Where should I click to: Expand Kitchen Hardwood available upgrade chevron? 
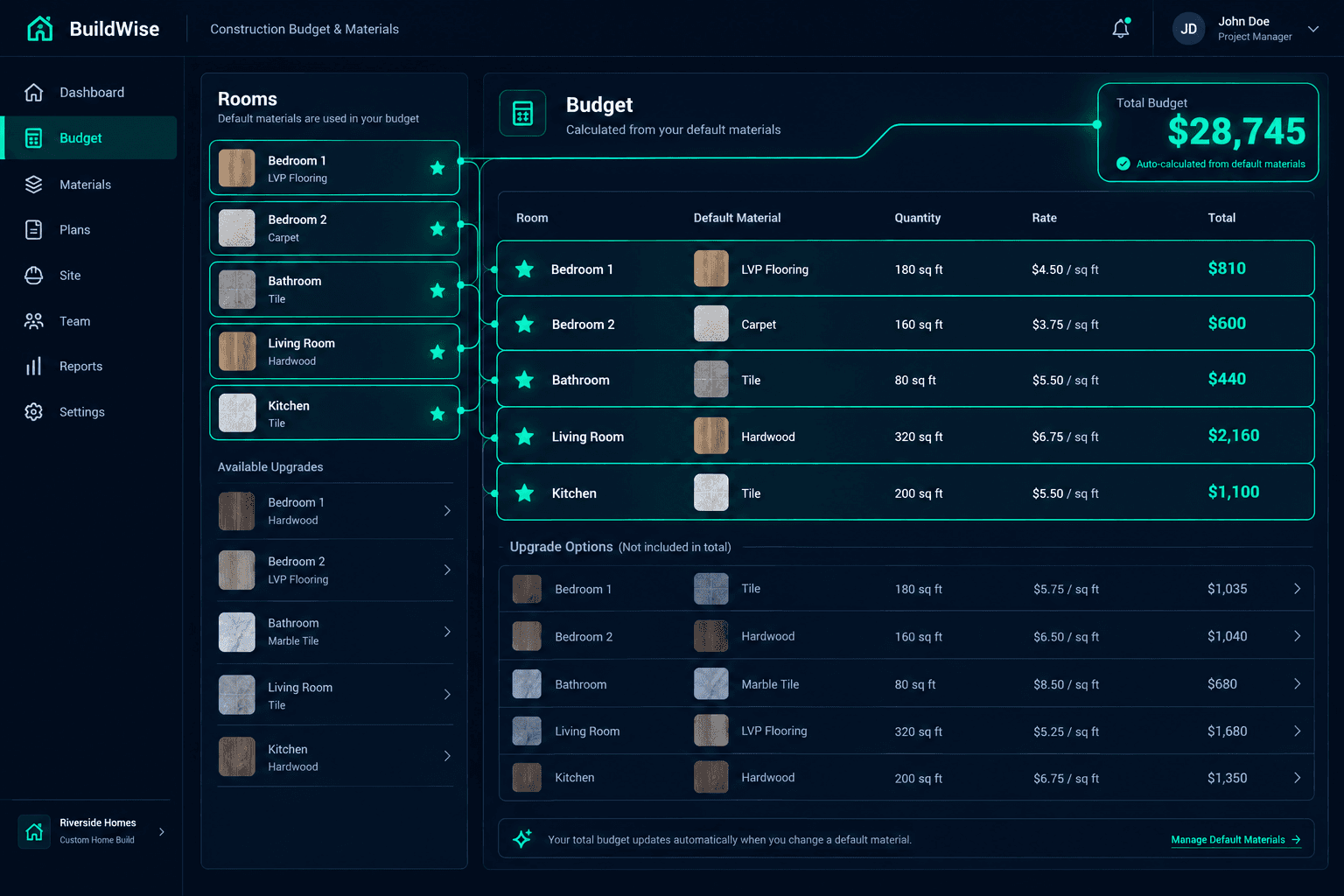click(x=447, y=756)
